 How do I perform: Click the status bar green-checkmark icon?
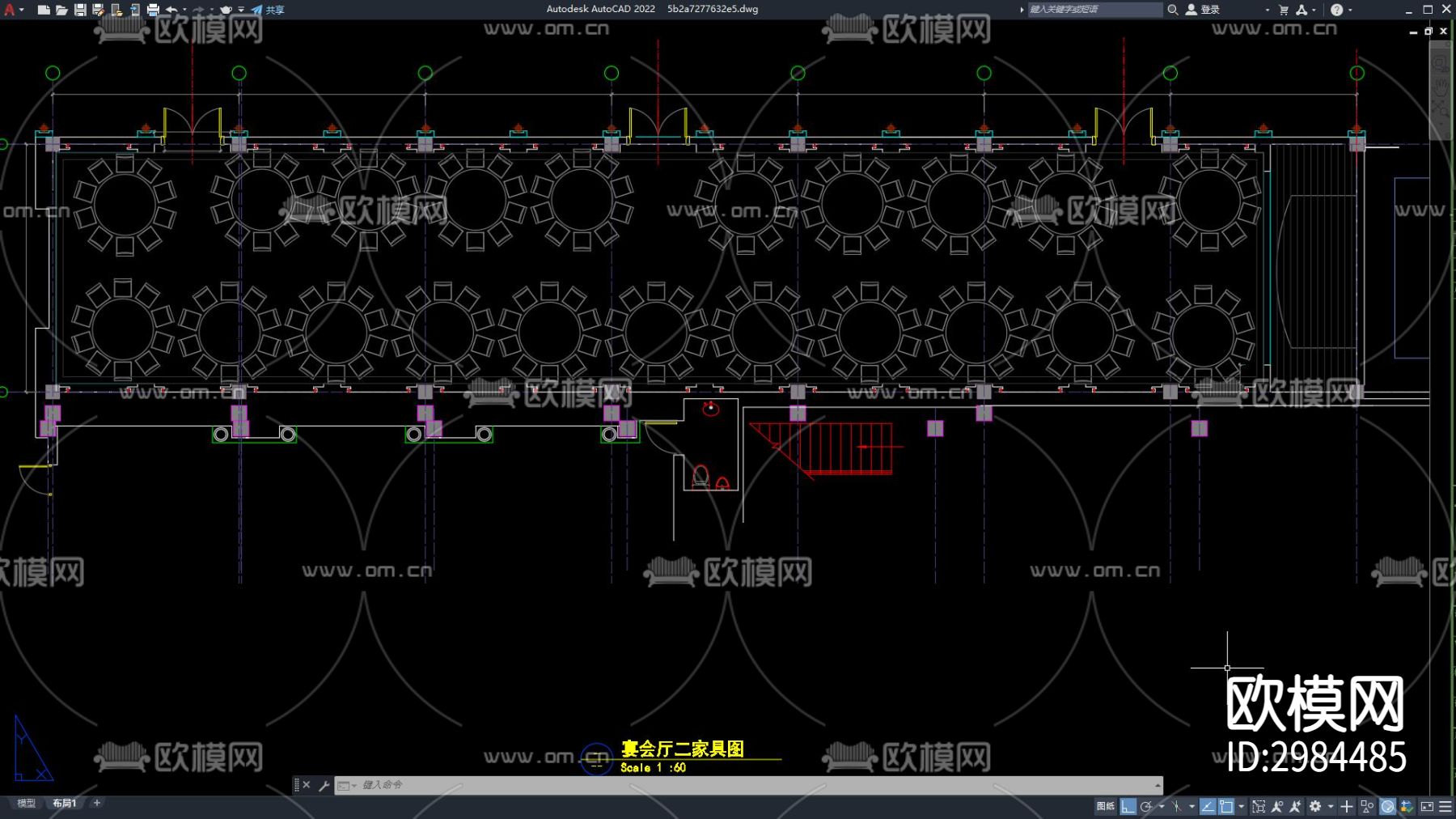[1407, 806]
